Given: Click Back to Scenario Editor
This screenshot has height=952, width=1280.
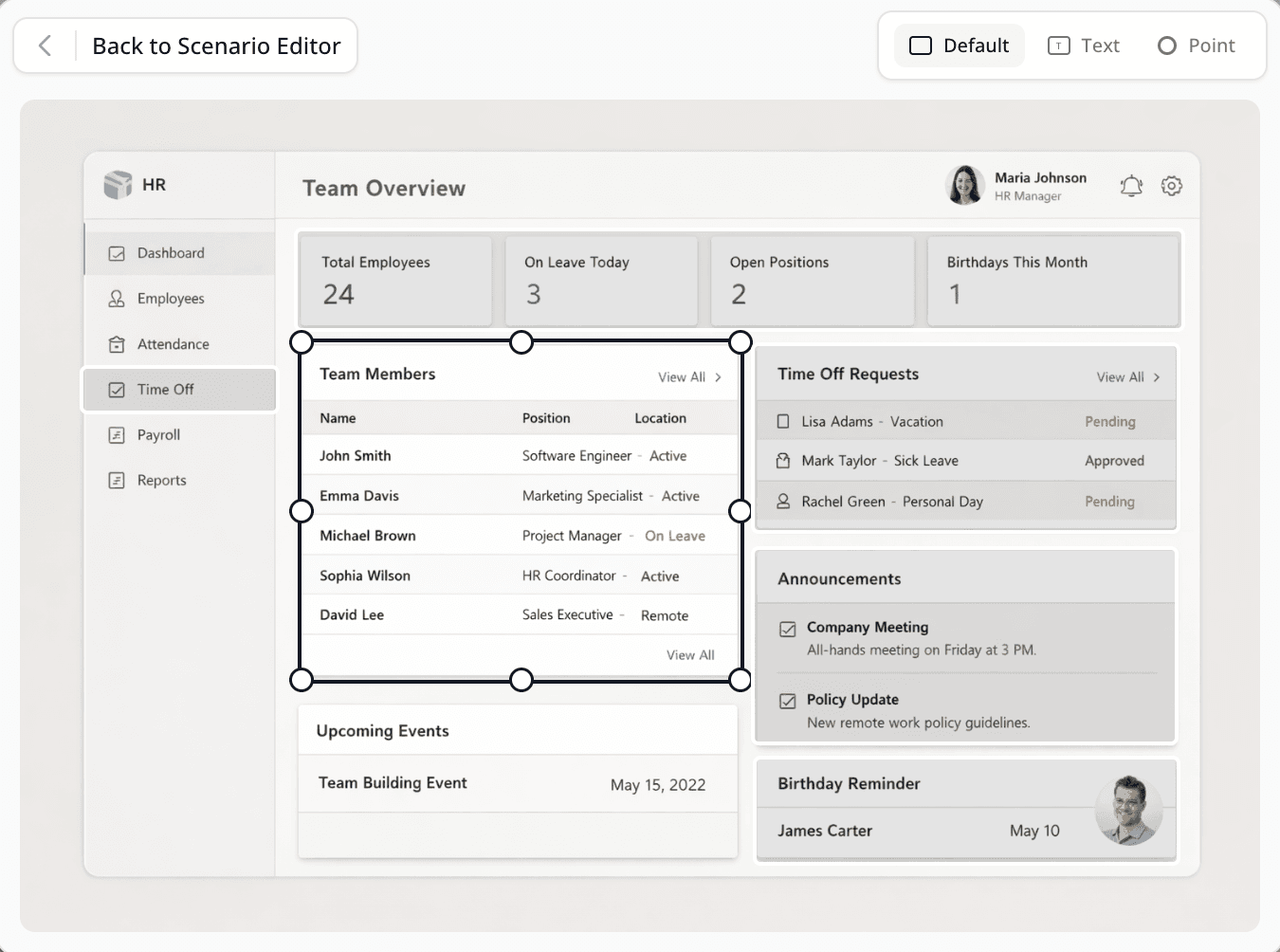Looking at the screenshot, I should (216, 45).
